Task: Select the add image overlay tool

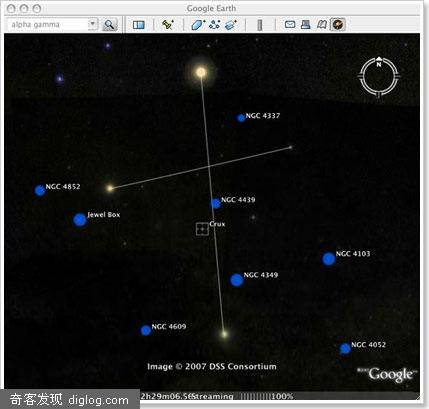Action: point(231,25)
